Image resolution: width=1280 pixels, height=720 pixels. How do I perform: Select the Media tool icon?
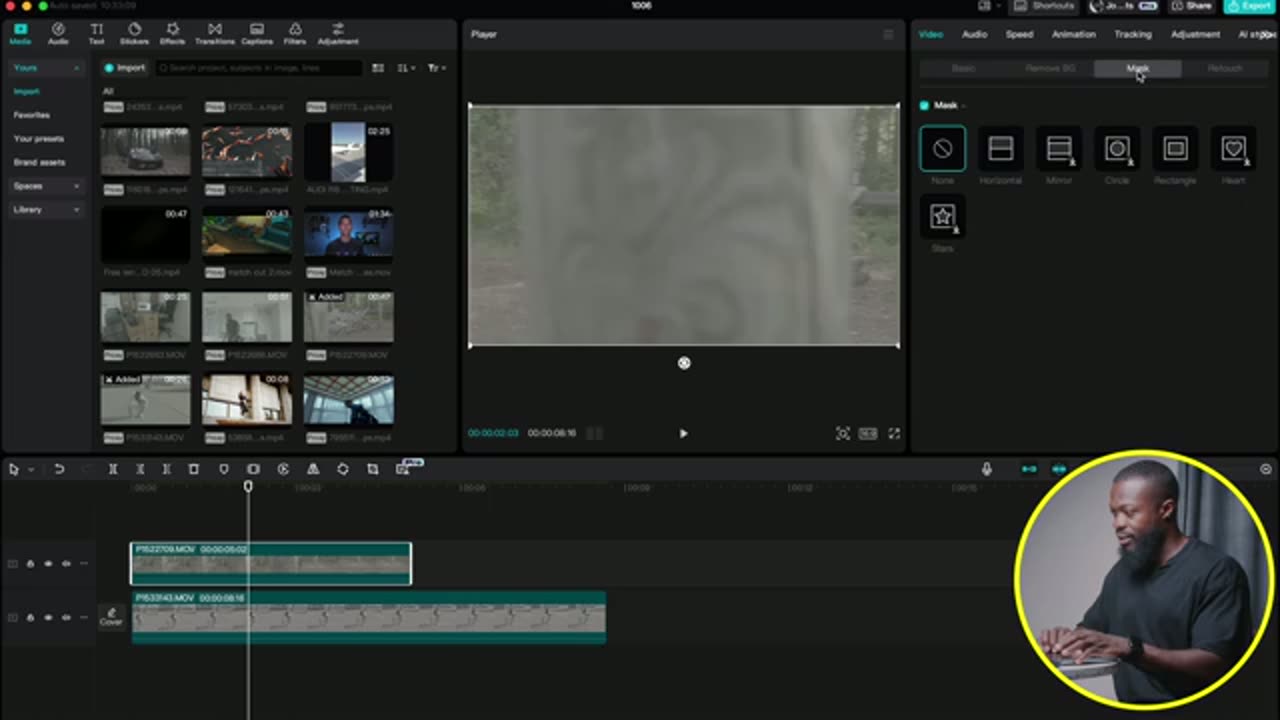(x=20, y=34)
